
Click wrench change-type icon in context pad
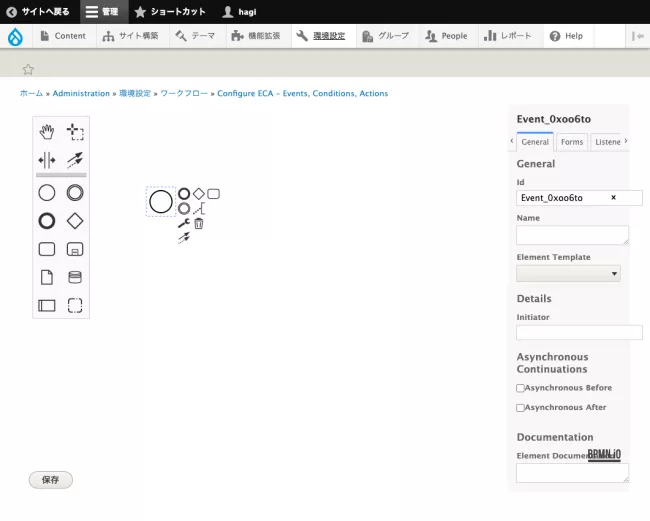(184, 223)
